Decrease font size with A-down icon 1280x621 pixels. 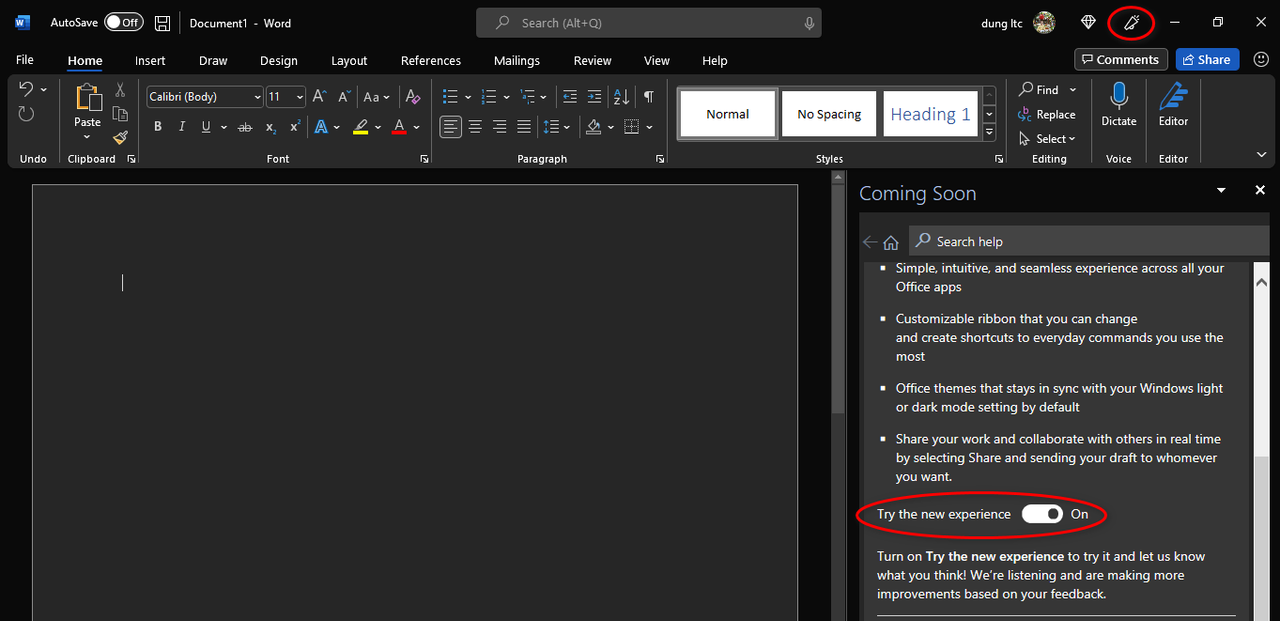click(x=342, y=97)
